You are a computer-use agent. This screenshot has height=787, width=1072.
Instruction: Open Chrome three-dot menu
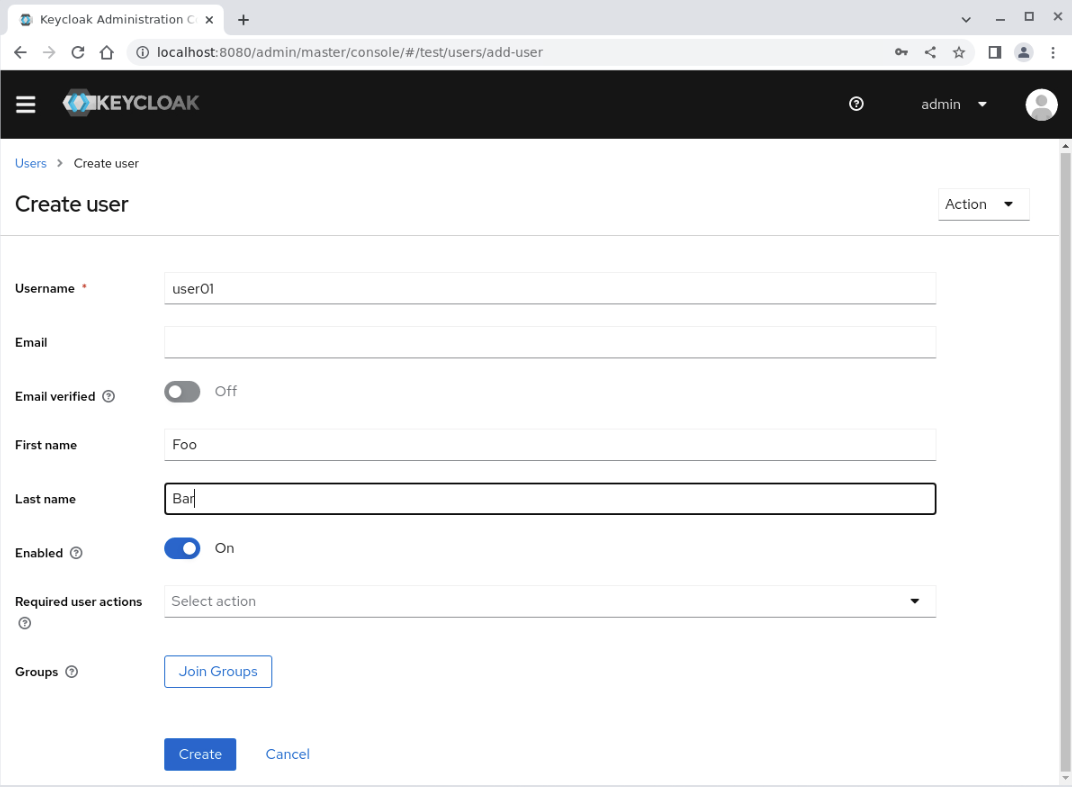1053,53
